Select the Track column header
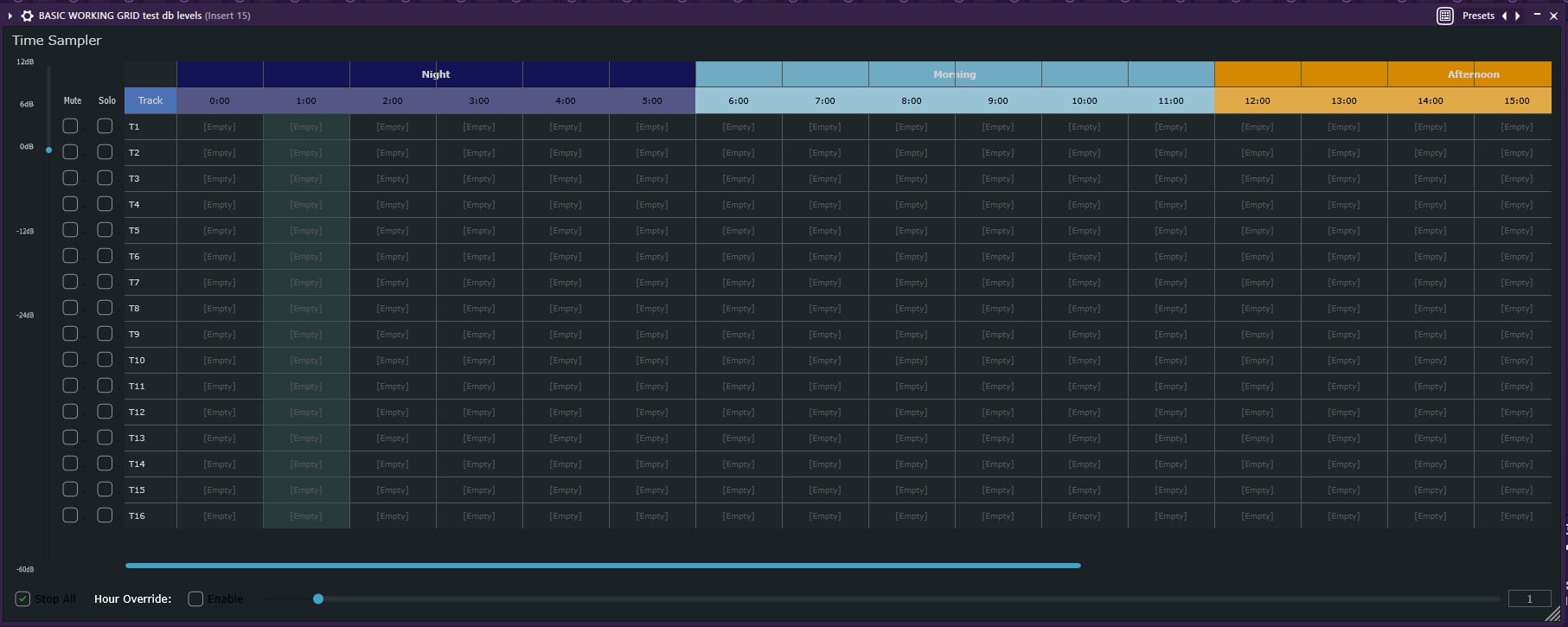Image resolution: width=1568 pixels, height=627 pixels. pyautogui.click(x=150, y=100)
